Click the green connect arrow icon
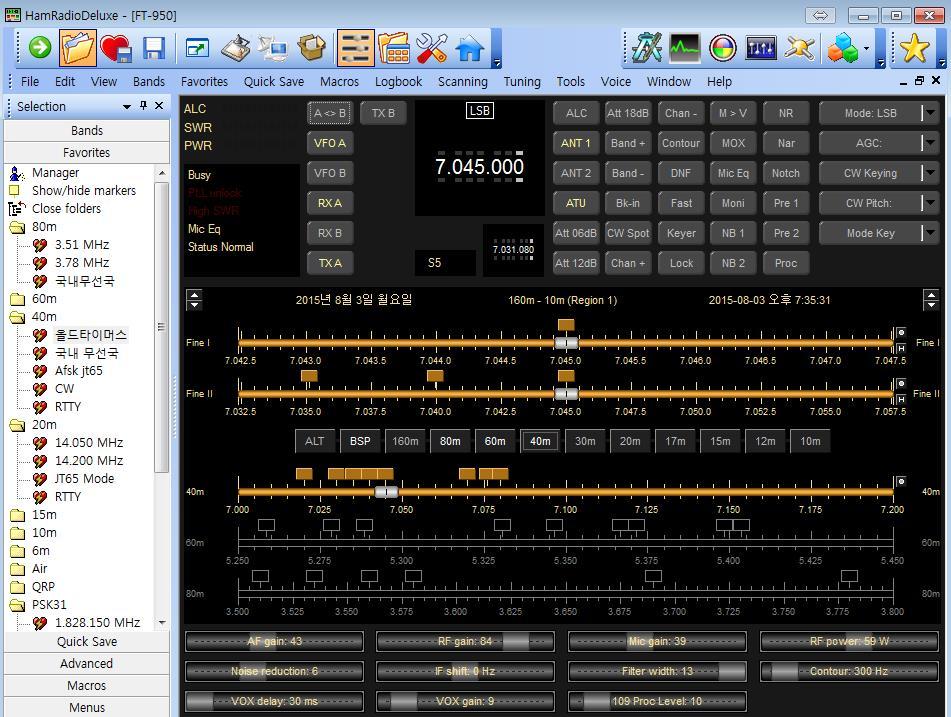951x717 pixels. coord(39,47)
